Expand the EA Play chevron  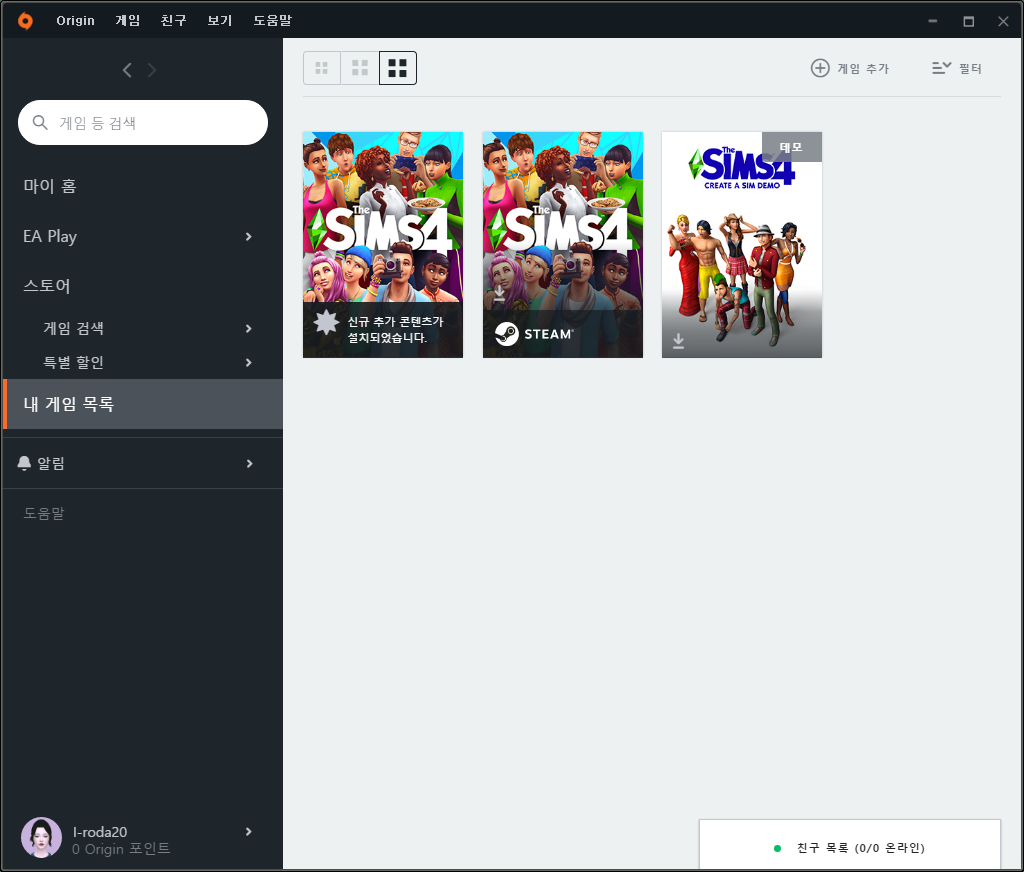249,236
